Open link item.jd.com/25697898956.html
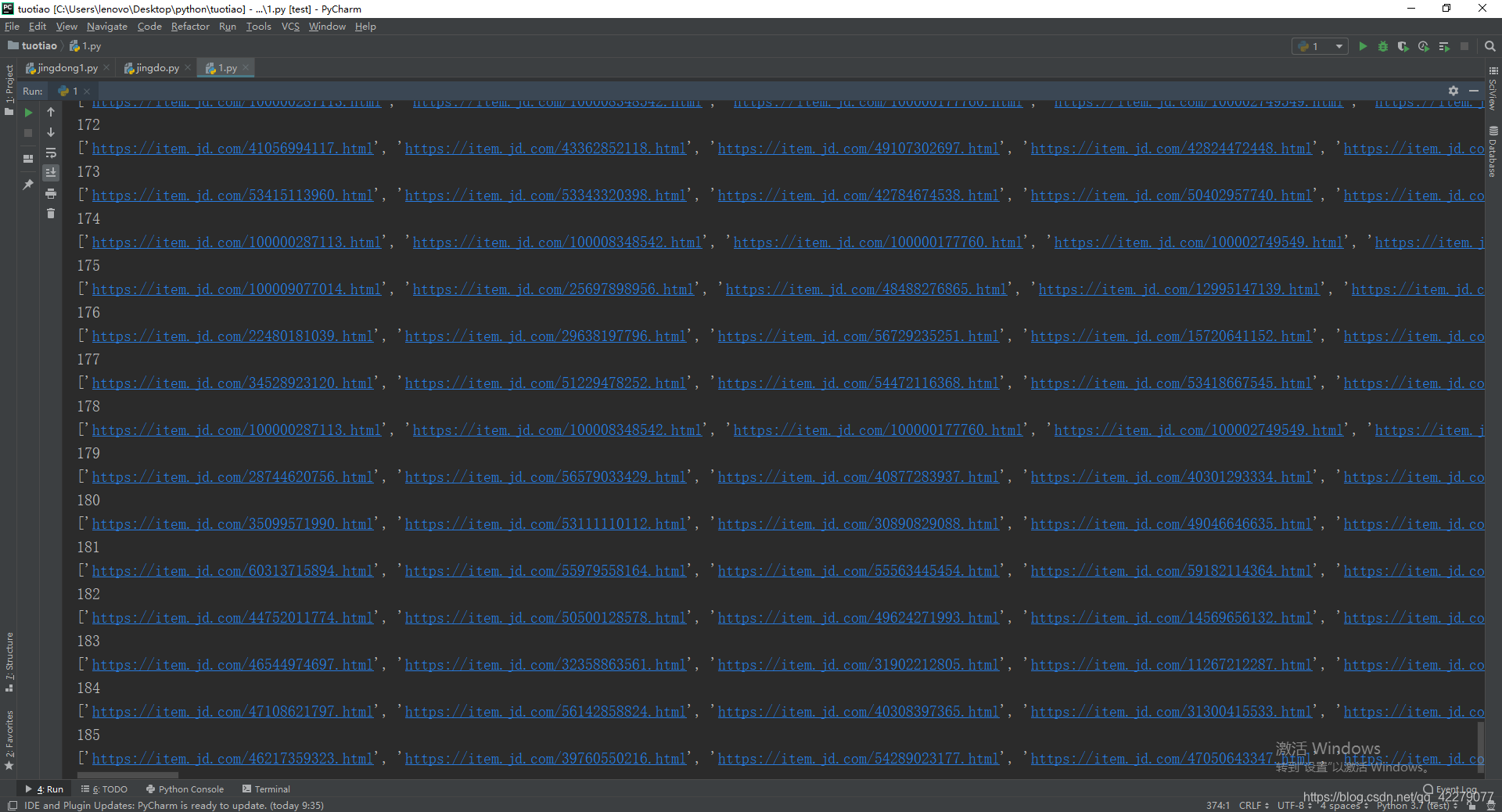 pos(554,289)
